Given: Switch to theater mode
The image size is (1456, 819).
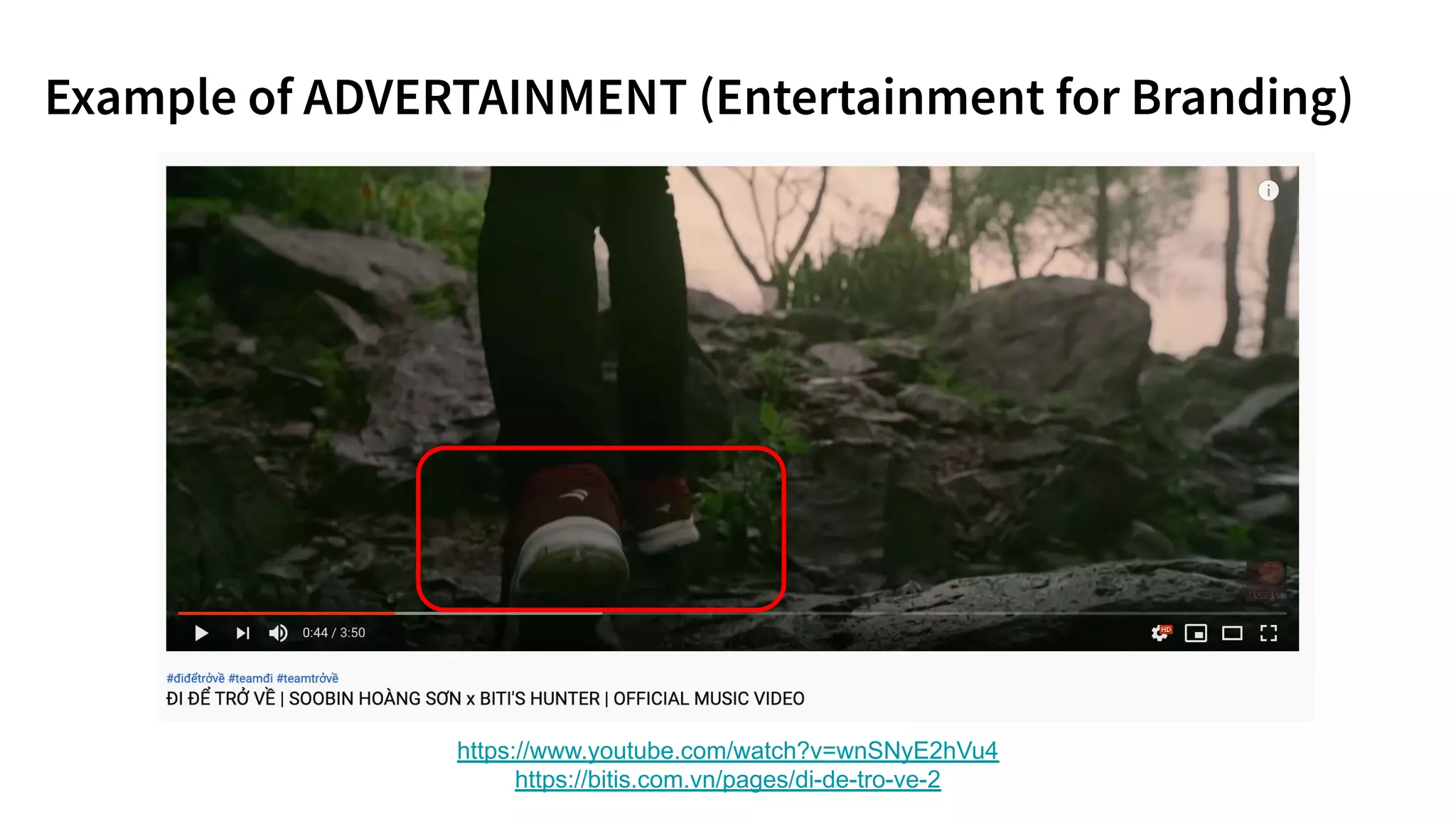Looking at the screenshot, I should (x=1232, y=633).
